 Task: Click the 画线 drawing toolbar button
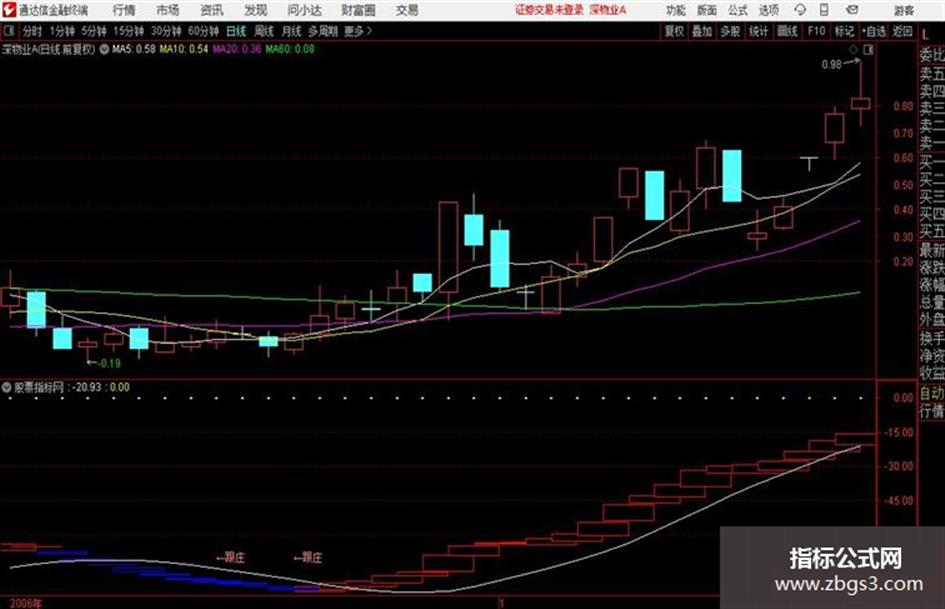787,31
